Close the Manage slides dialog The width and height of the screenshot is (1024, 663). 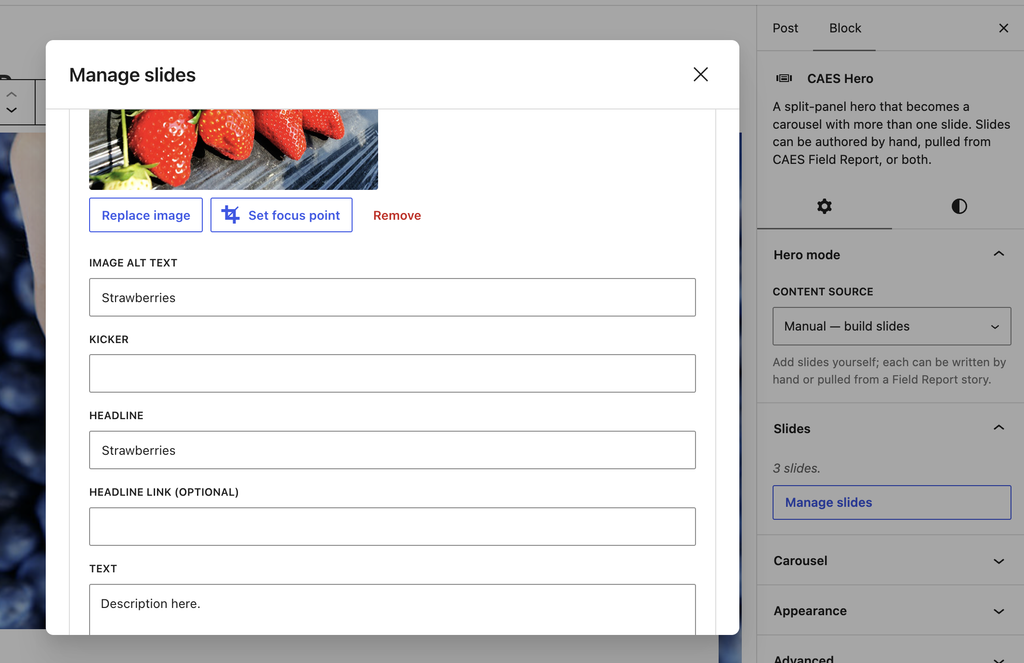coord(700,74)
